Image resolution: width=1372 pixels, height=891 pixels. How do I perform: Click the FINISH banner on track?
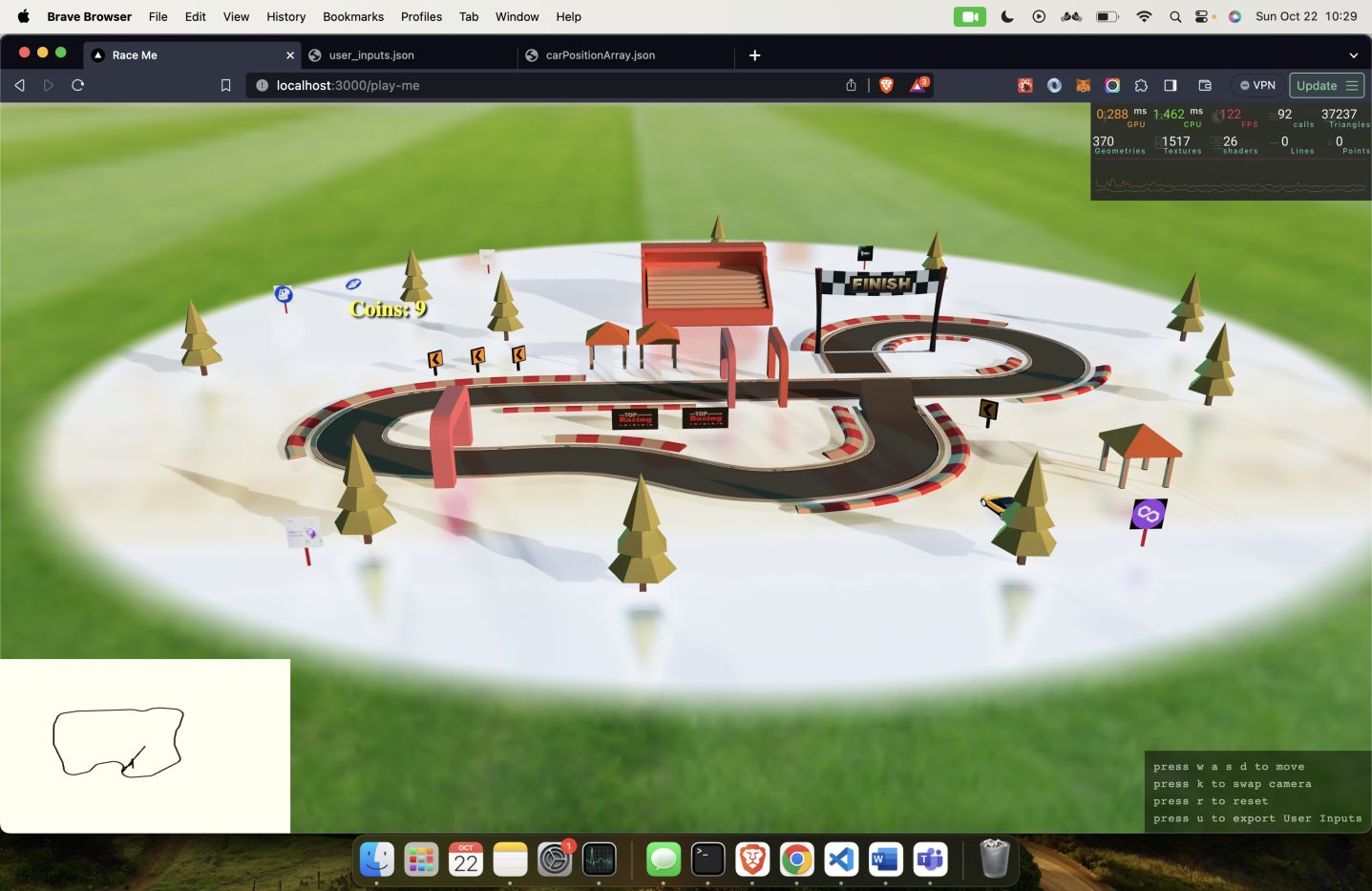click(882, 283)
